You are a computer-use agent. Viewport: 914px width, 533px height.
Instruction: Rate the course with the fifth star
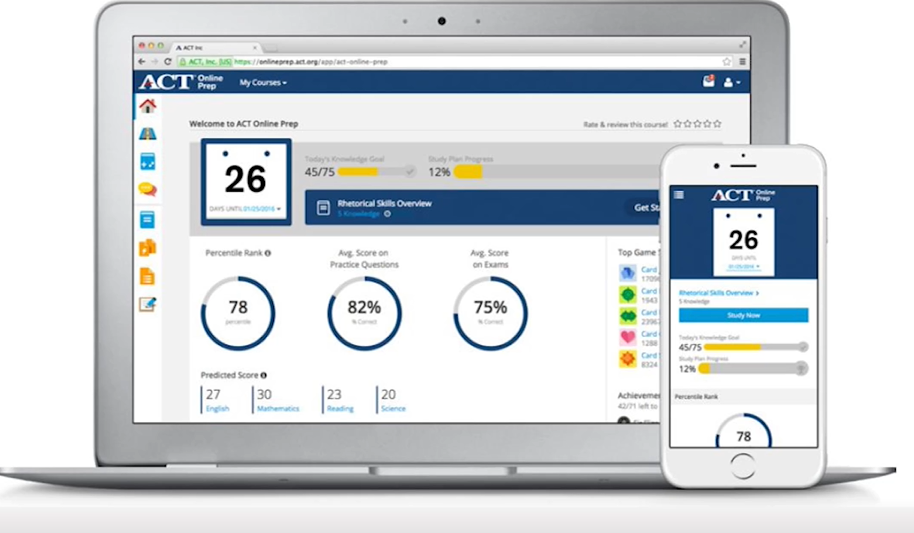pyautogui.click(x=718, y=124)
